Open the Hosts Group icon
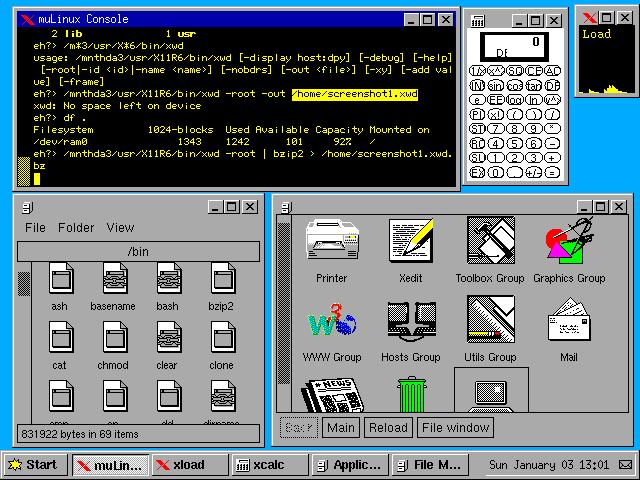Viewport: 640px width, 480px height. pyautogui.click(x=410, y=321)
